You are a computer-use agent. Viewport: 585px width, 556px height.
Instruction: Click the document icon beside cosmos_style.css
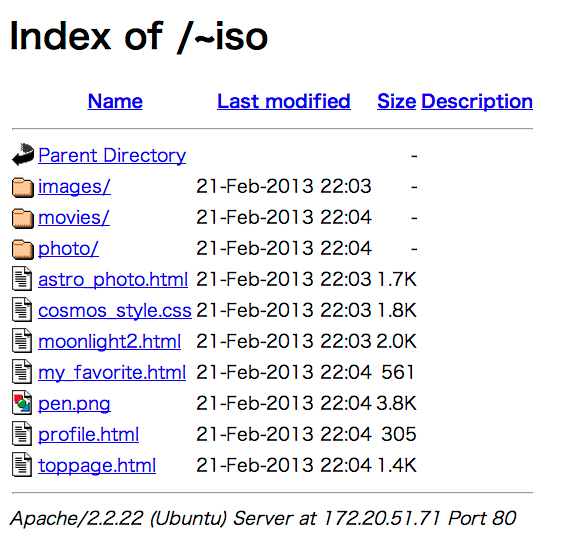[22, 310]
